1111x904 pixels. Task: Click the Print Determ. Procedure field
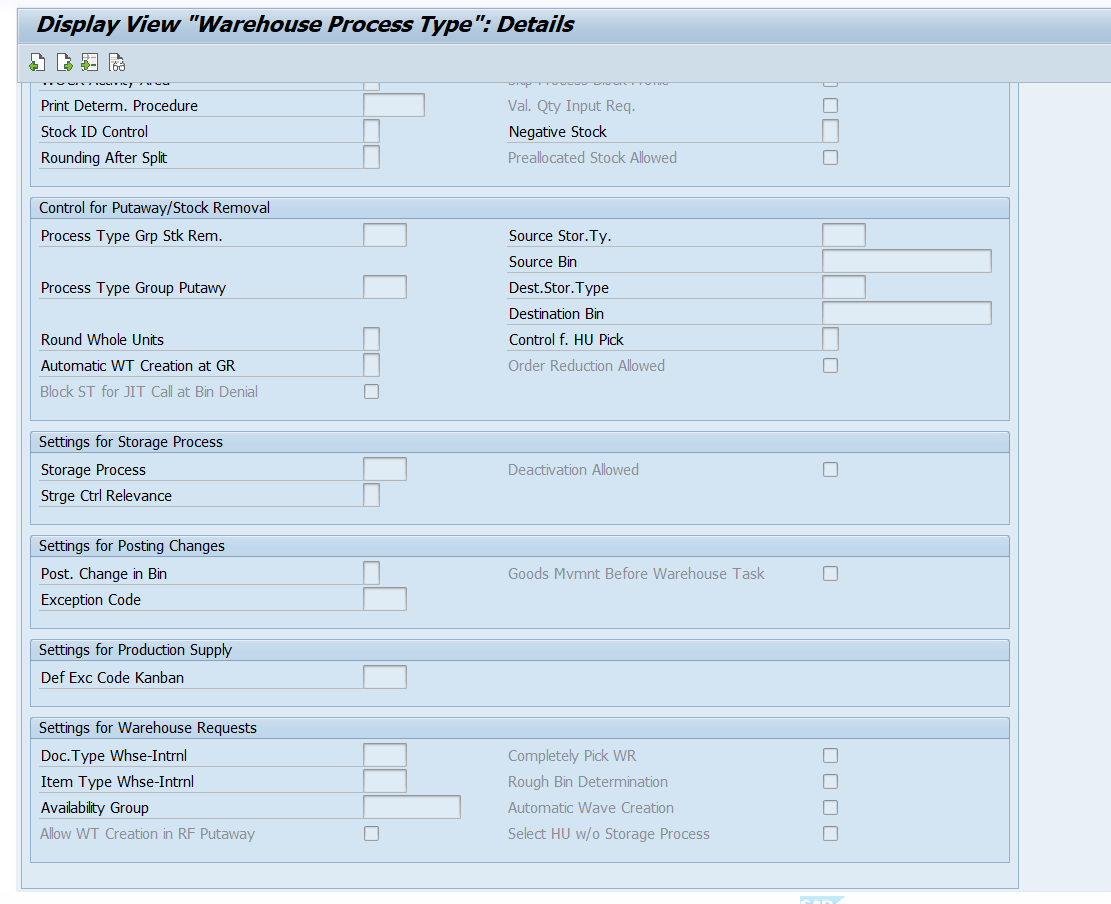(x=394, y=105)
